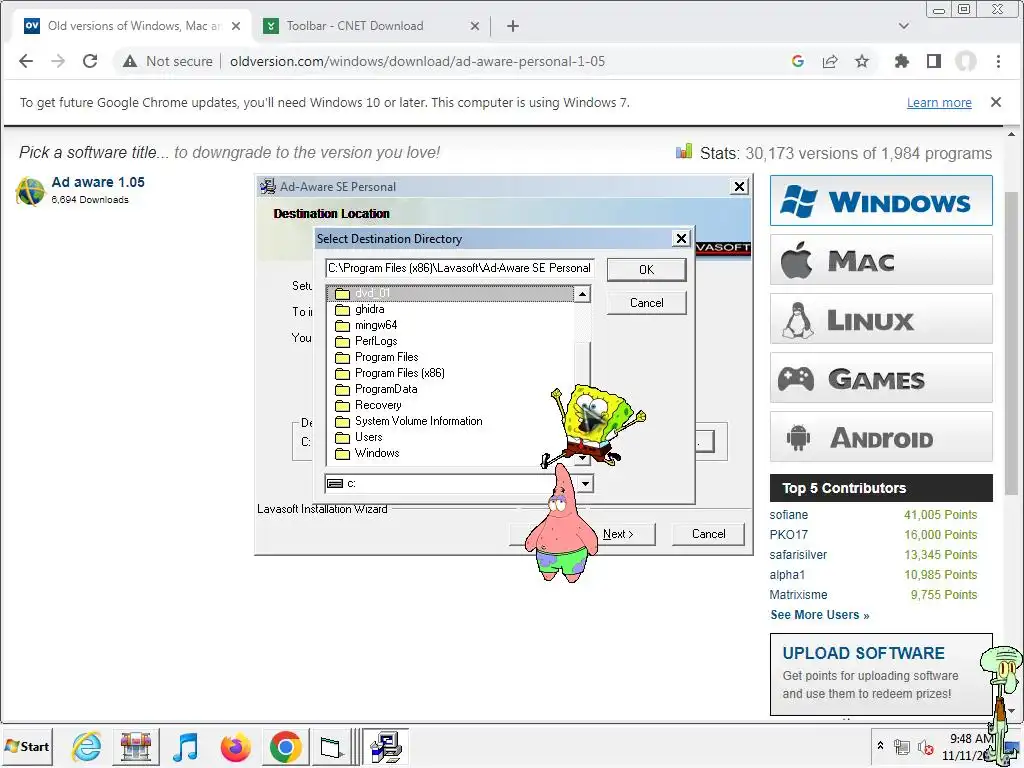Select the Windows platform button
Image resolution: width=1024 pixels, height=768 pixels.
[881, 200]
